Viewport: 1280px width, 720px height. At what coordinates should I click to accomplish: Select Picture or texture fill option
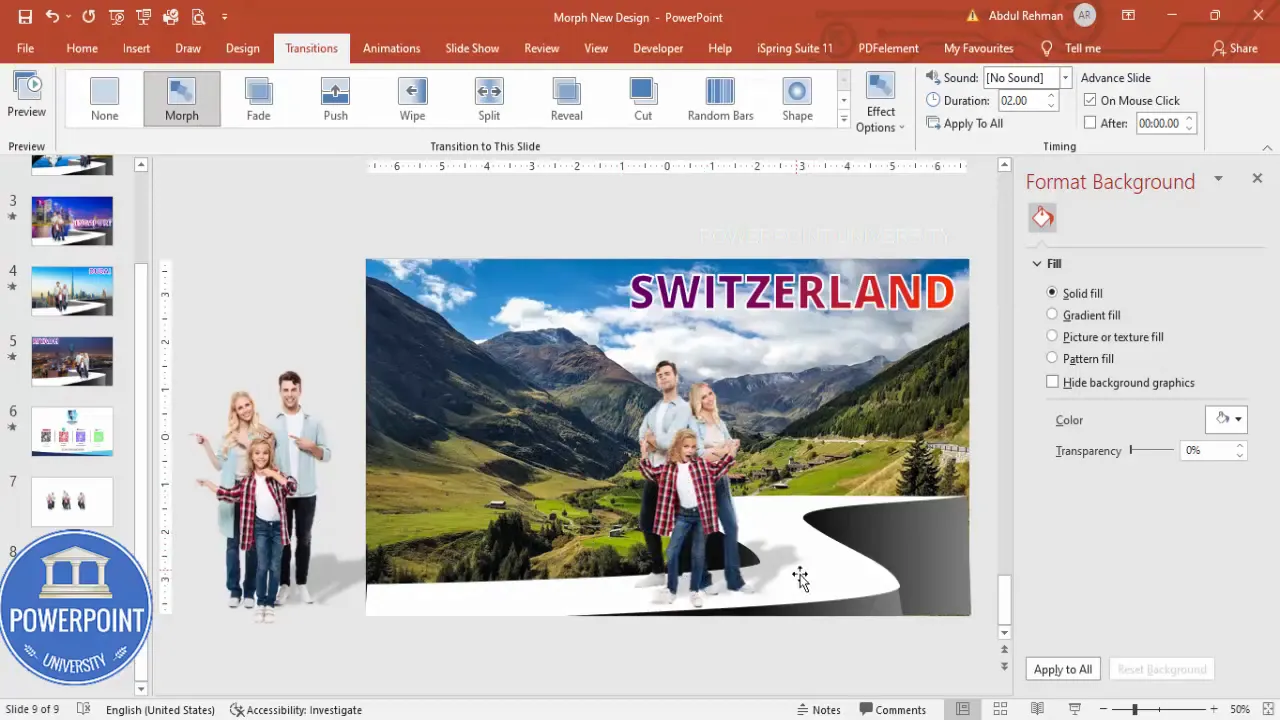pyautogui.click(x=1052, y=337)
